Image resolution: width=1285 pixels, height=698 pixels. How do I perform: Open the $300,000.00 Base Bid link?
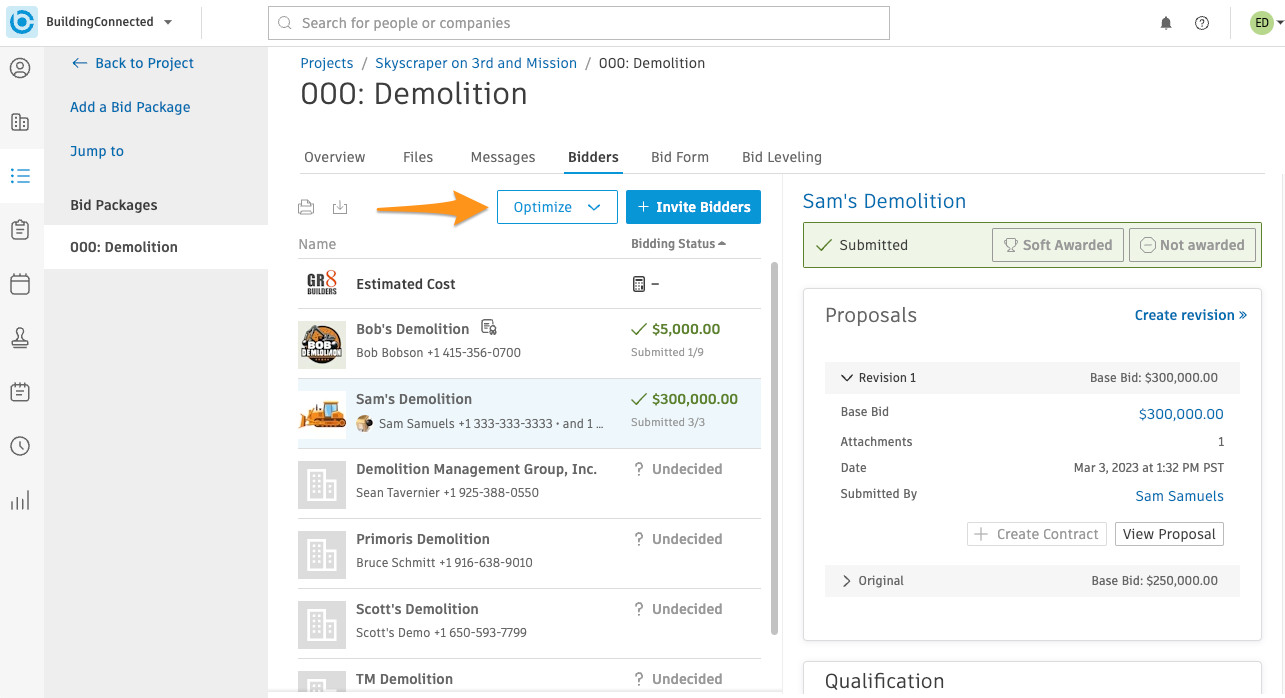point(1181,414)
